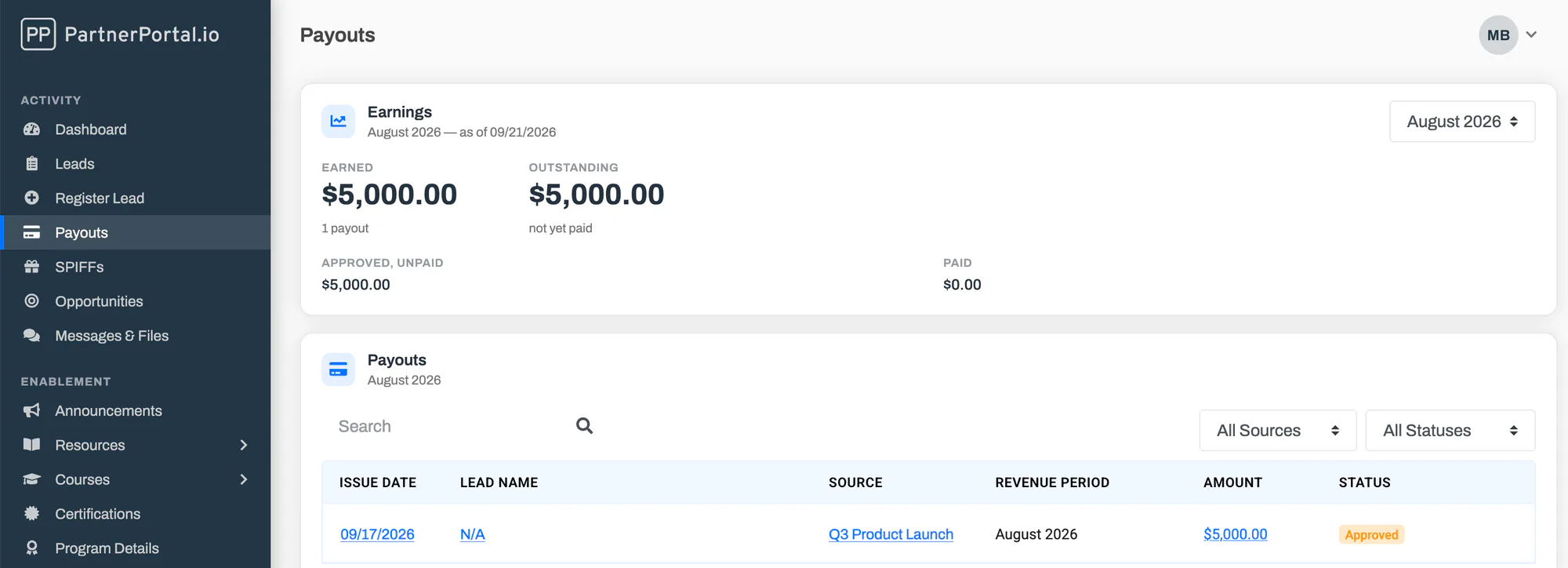1568x568 pixels.
Task: Click the August 2026 revenue period cell
Action: [1036, 534]
